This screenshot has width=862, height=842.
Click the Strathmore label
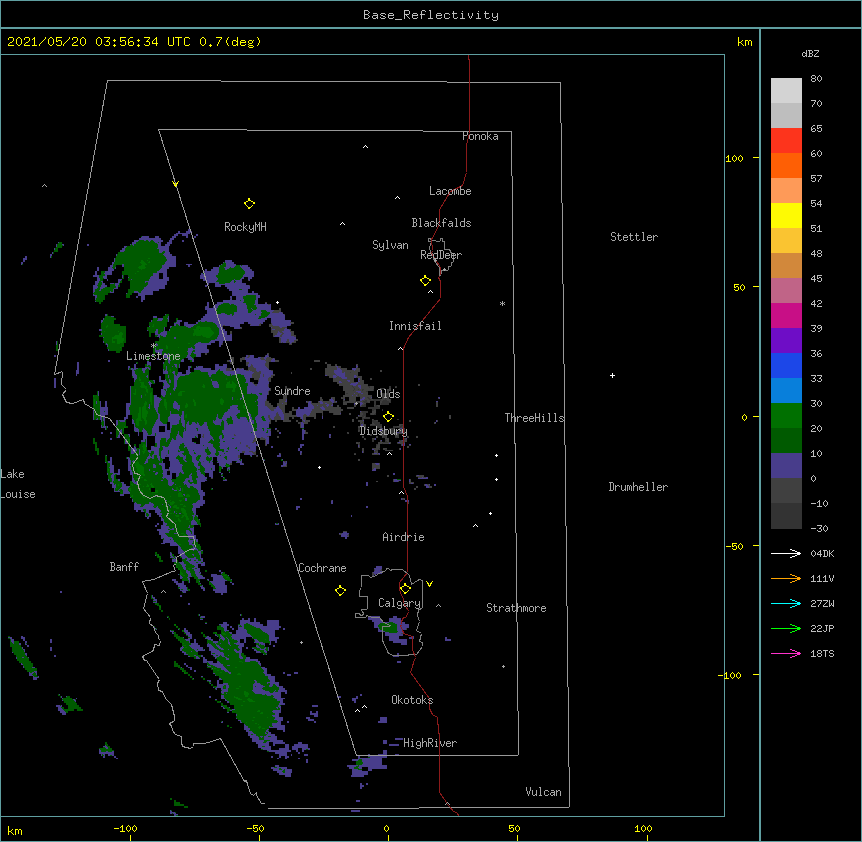[516, 608]
